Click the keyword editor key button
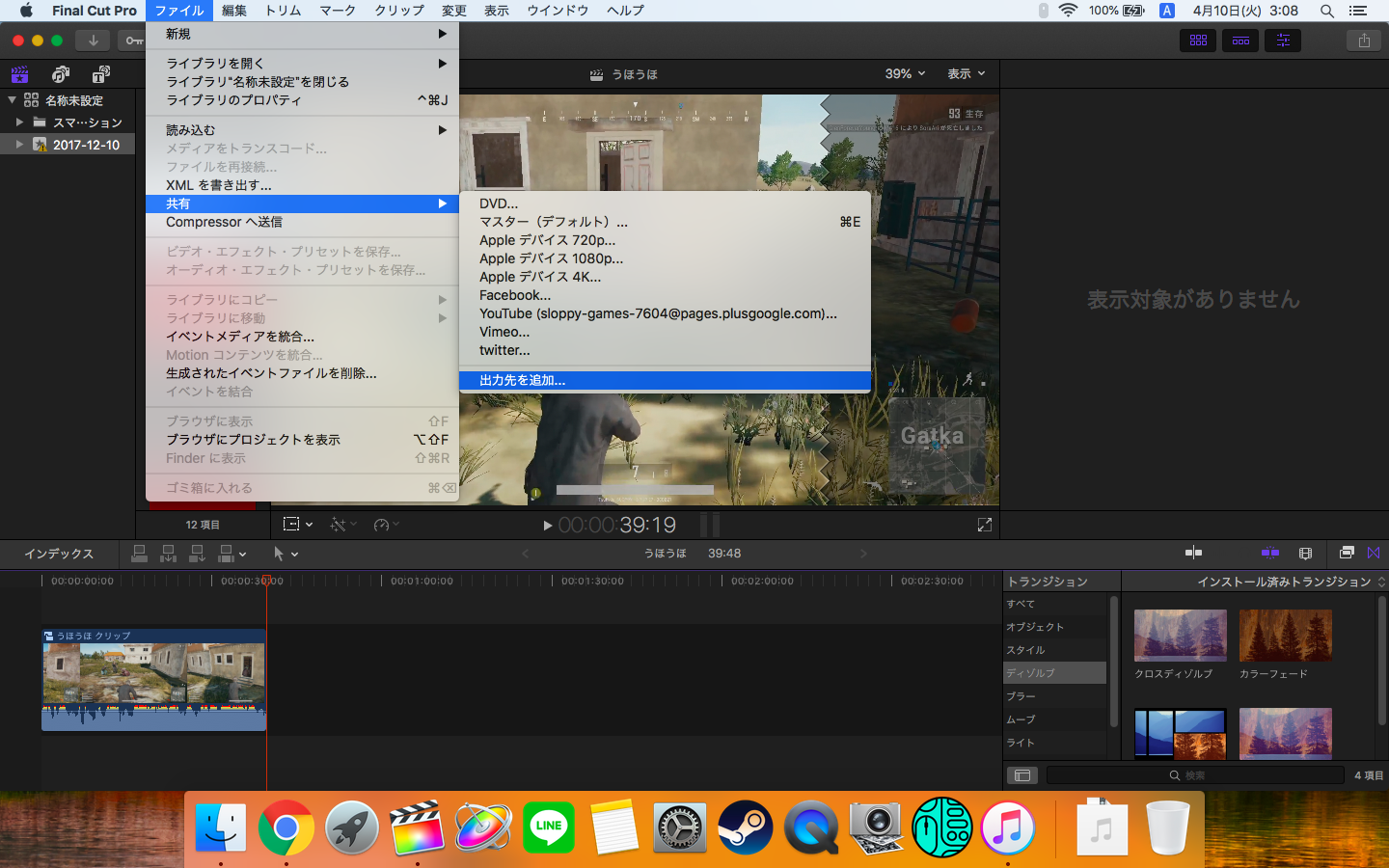This screenshot has height=868, width=1389. [133, 40]
